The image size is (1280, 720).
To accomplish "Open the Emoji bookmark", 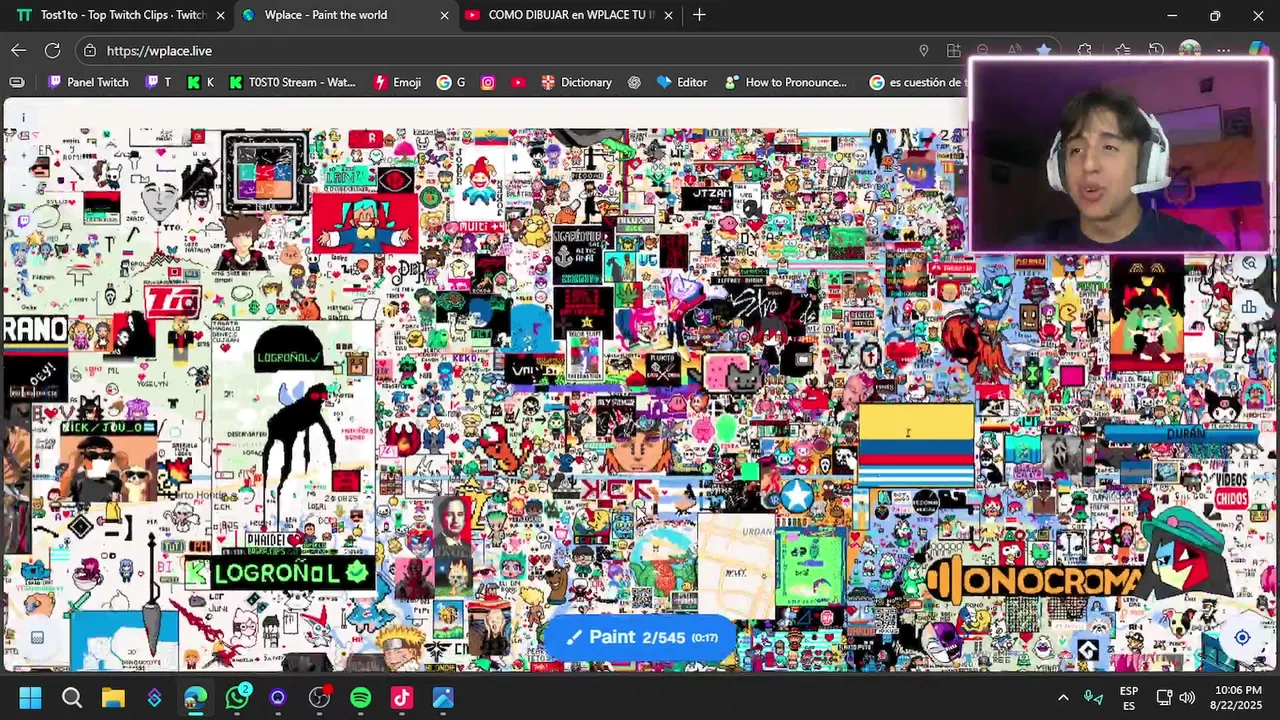I will pos(397,82).
